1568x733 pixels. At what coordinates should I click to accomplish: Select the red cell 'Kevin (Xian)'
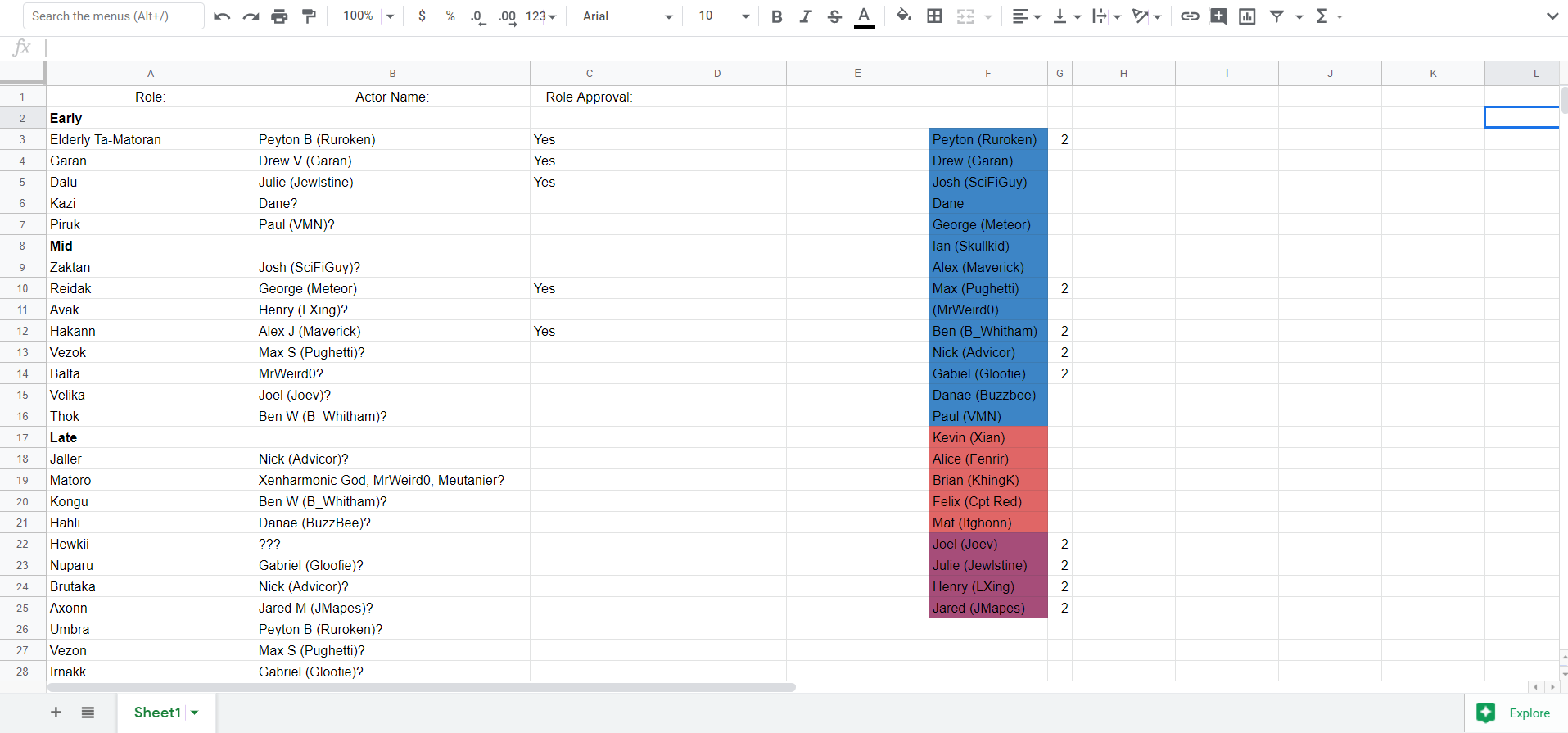coord(988,437)
